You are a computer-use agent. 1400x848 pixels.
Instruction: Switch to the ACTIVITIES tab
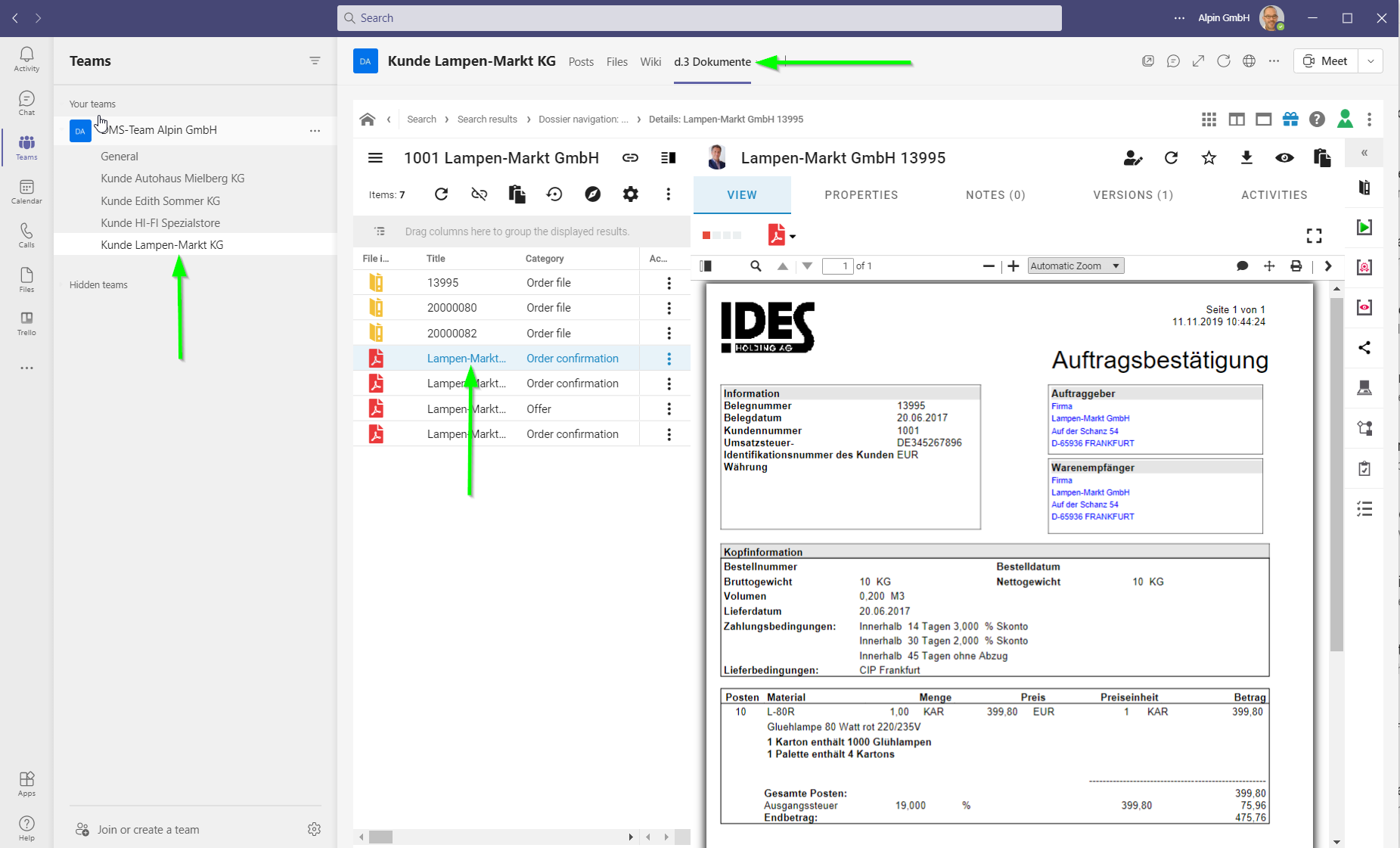point(1274,195)
